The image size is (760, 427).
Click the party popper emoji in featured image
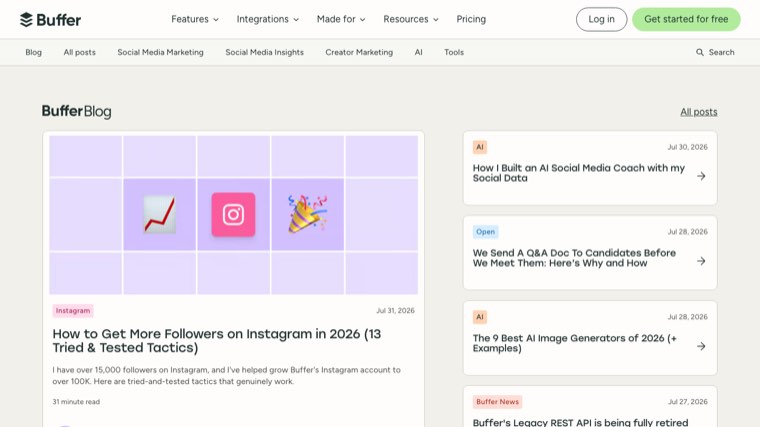click(308, 214)
